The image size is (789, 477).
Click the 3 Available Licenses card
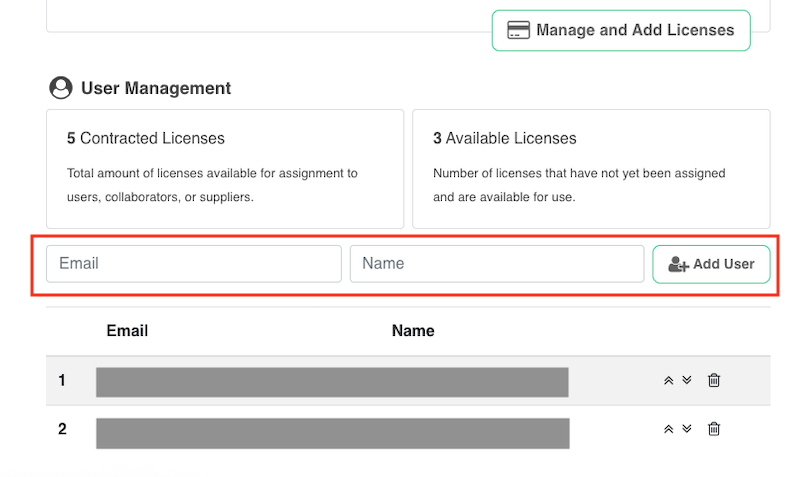[x=591, y=168]
